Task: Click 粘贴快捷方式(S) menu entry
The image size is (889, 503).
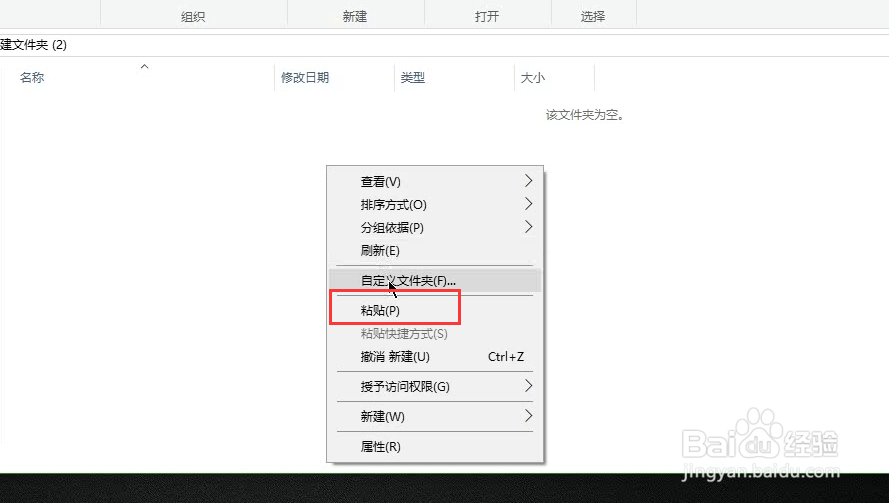Action: click(x=435, y=334)
